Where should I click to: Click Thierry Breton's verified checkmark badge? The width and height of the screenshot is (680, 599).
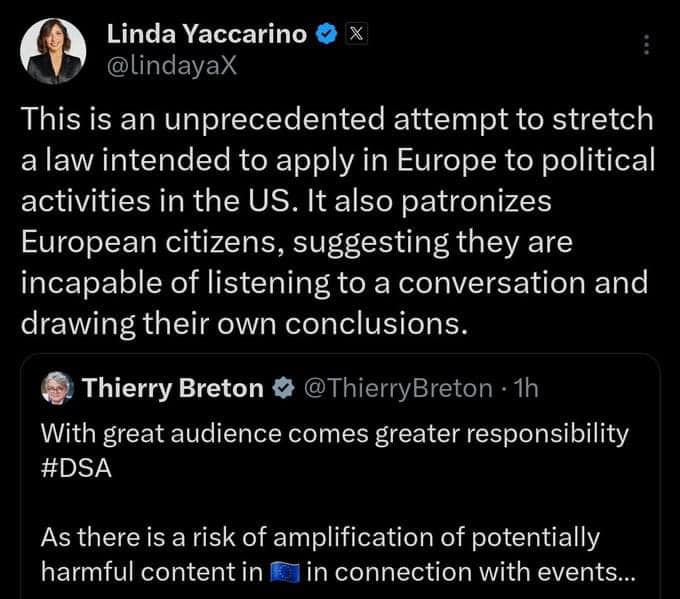(283, 388)
